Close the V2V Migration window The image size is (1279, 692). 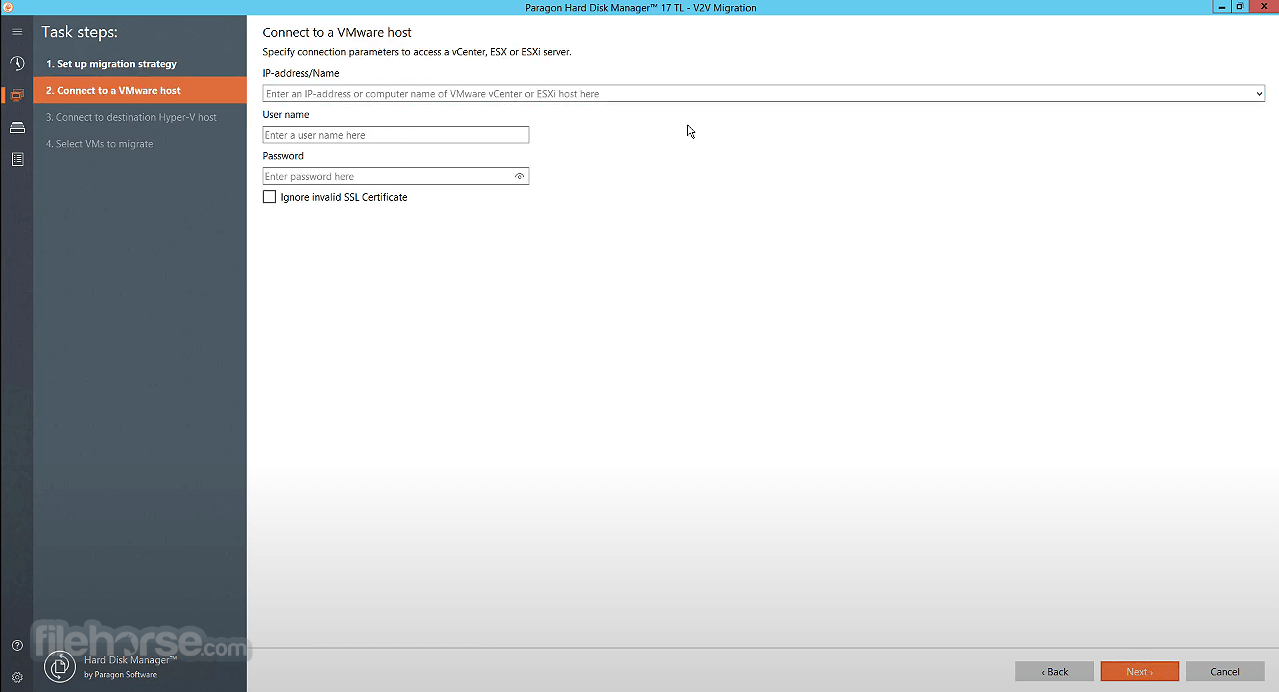click(x=1263, y=7)
